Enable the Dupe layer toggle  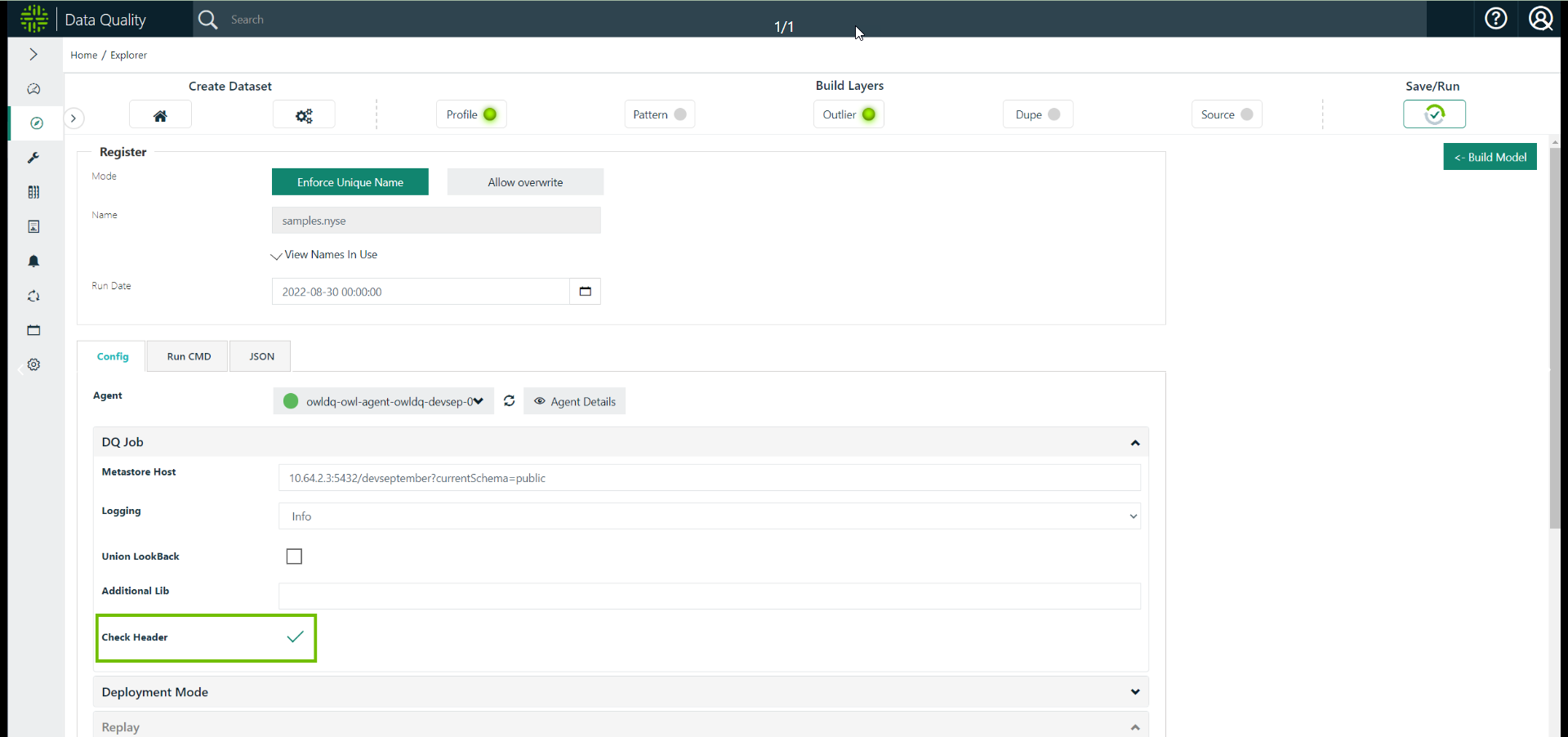point(1053,114)
